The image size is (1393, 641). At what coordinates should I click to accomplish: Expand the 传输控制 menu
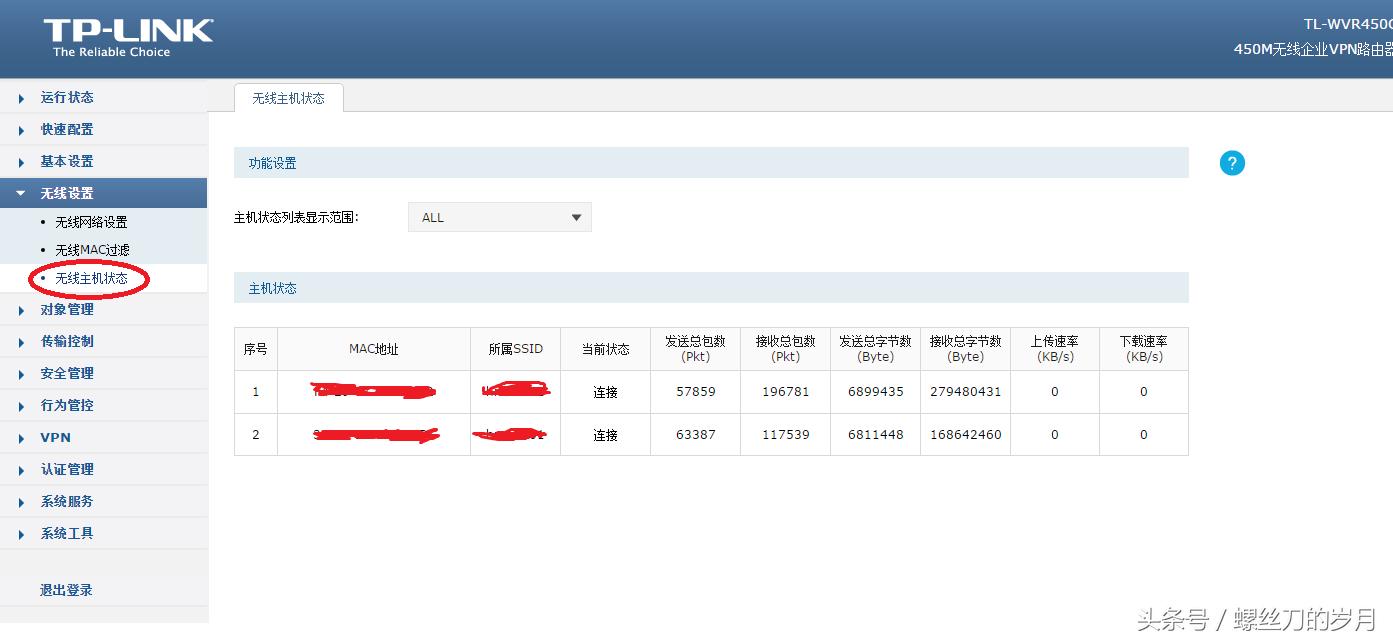(67, 341)
